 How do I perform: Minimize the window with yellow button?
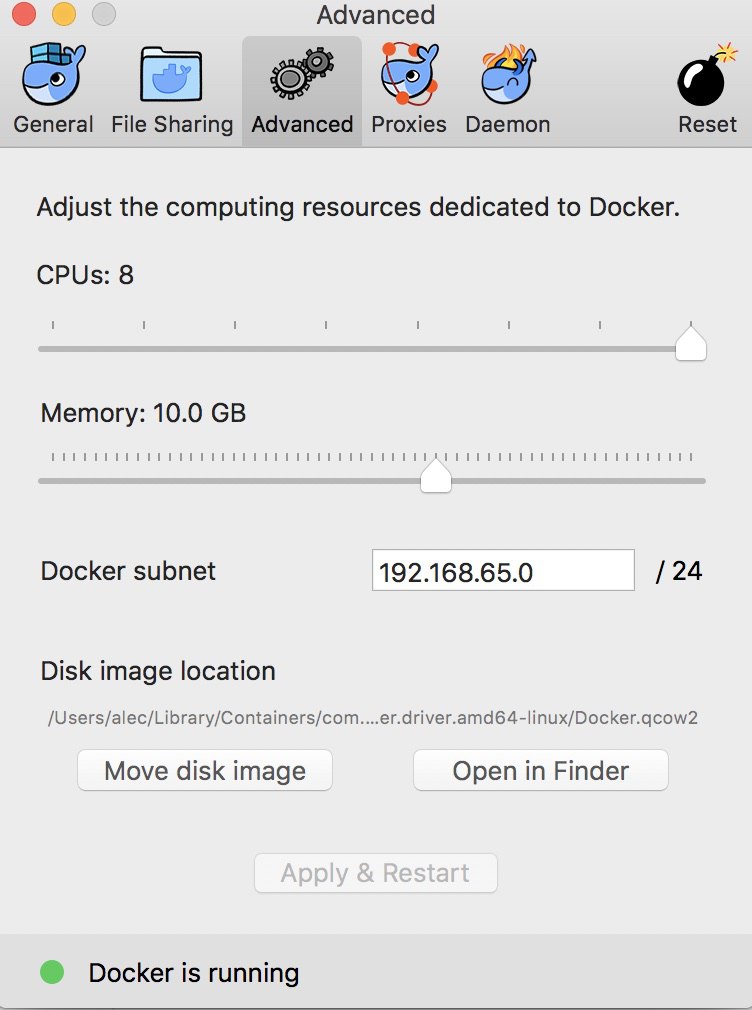point(64,15)
